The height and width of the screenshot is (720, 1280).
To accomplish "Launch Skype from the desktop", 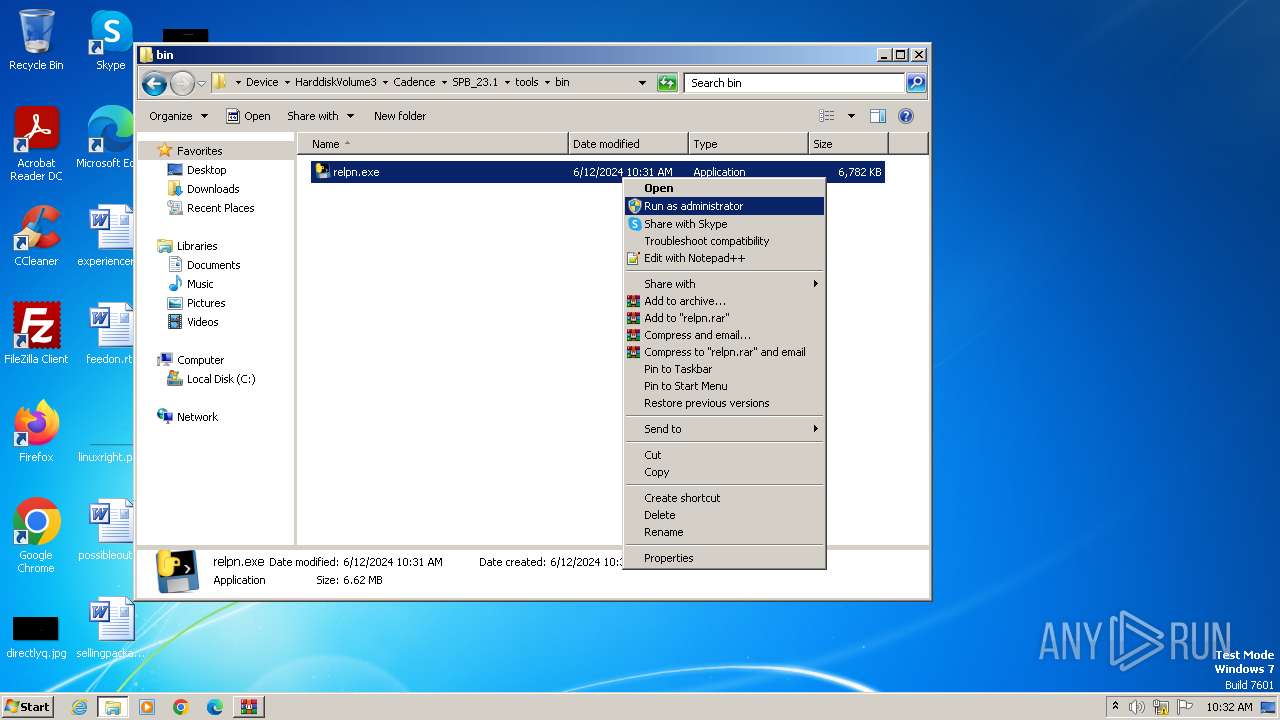I will (x=111, y=40).
